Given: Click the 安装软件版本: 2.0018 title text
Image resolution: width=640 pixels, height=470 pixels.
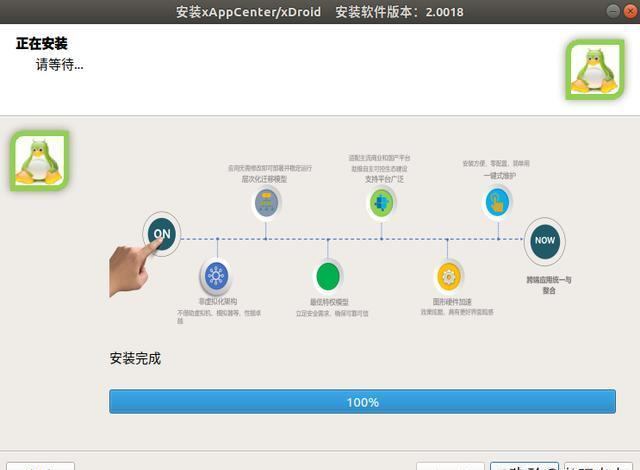Looking at the screenshot, I should click(x=399, y=12).
